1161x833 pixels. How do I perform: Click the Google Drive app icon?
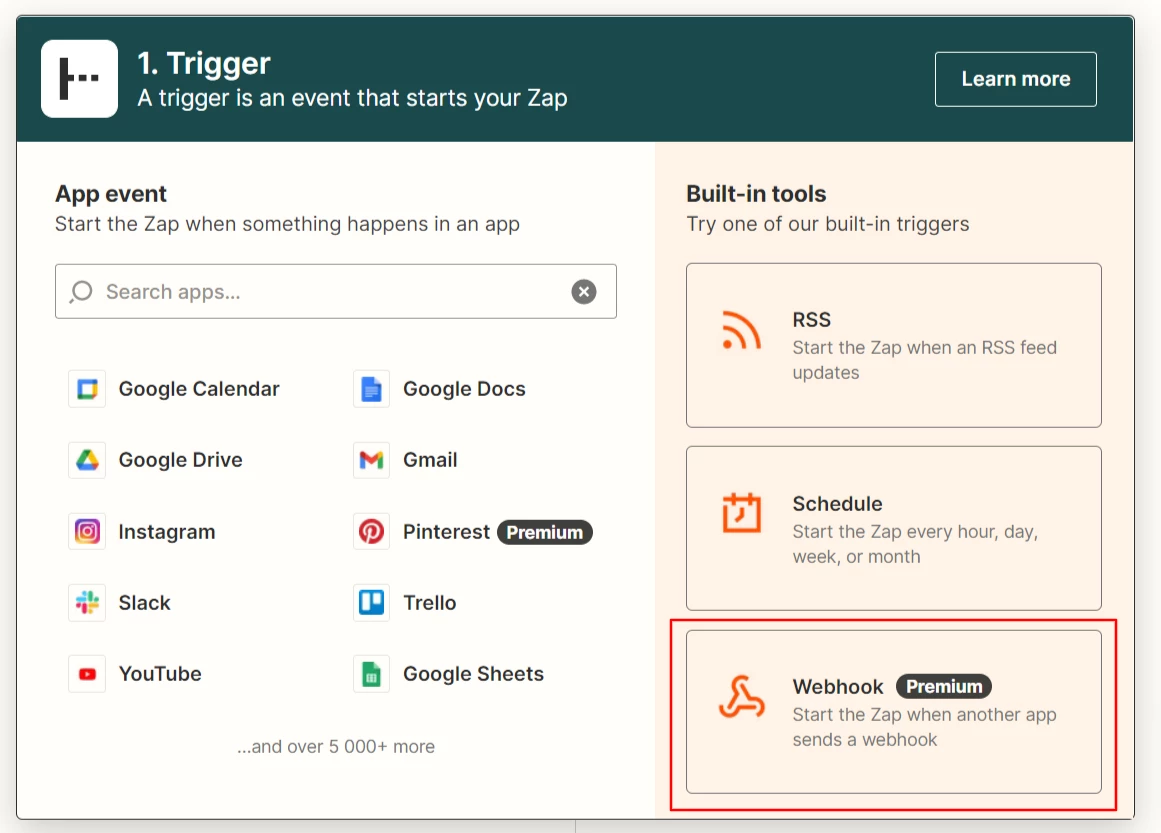87,460
